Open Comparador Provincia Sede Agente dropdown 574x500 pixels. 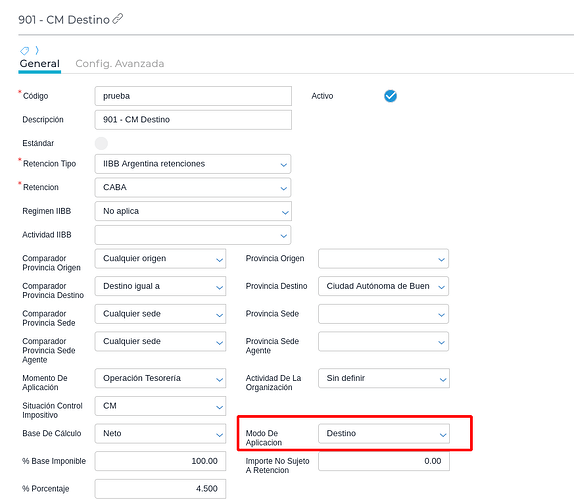coord(160,342)
